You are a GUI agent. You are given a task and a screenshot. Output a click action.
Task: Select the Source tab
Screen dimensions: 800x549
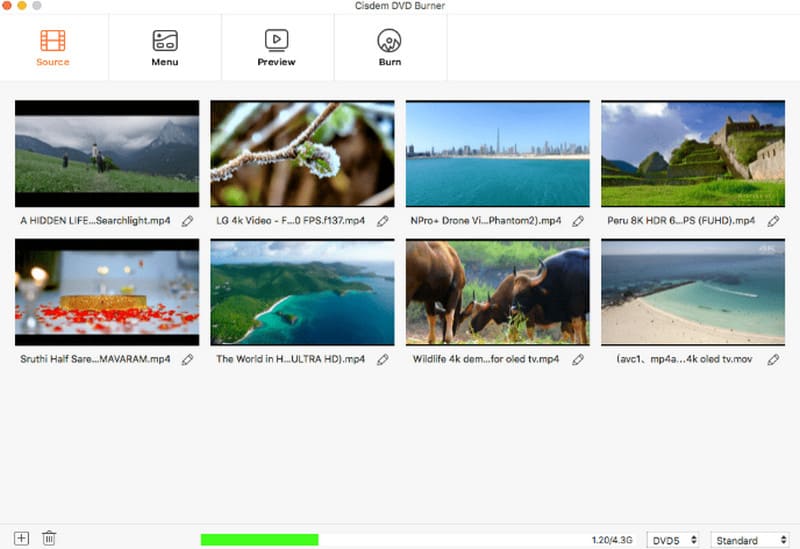[x=53, y=47]
